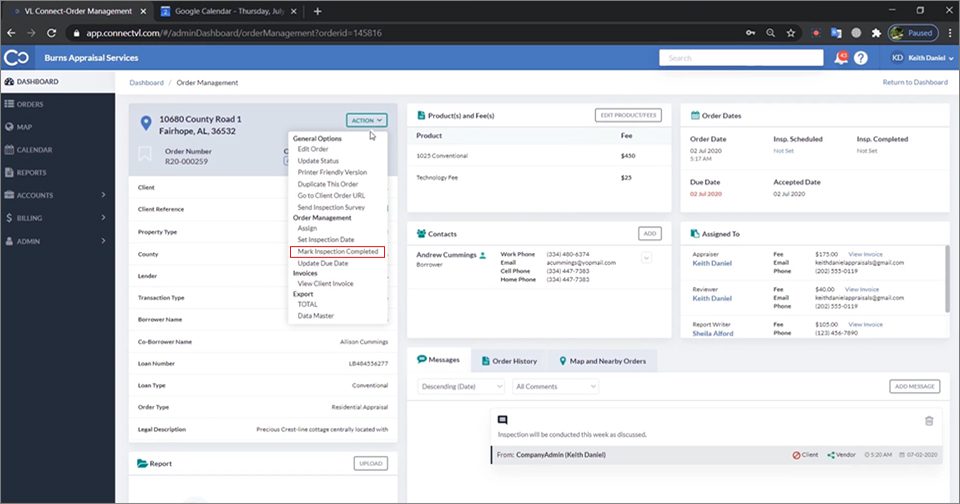
Task: Click the password key icon in address bar
Action: (750, 33)
